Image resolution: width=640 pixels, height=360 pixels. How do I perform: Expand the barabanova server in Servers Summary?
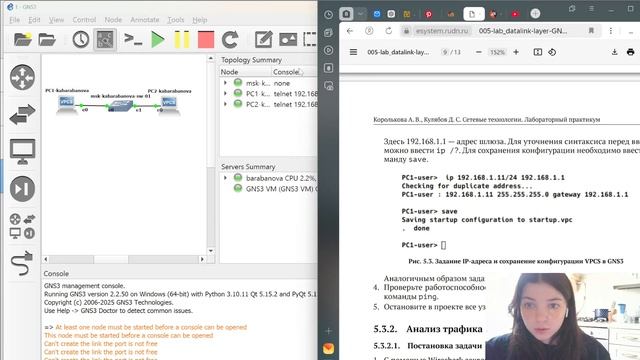pos(225,178)
